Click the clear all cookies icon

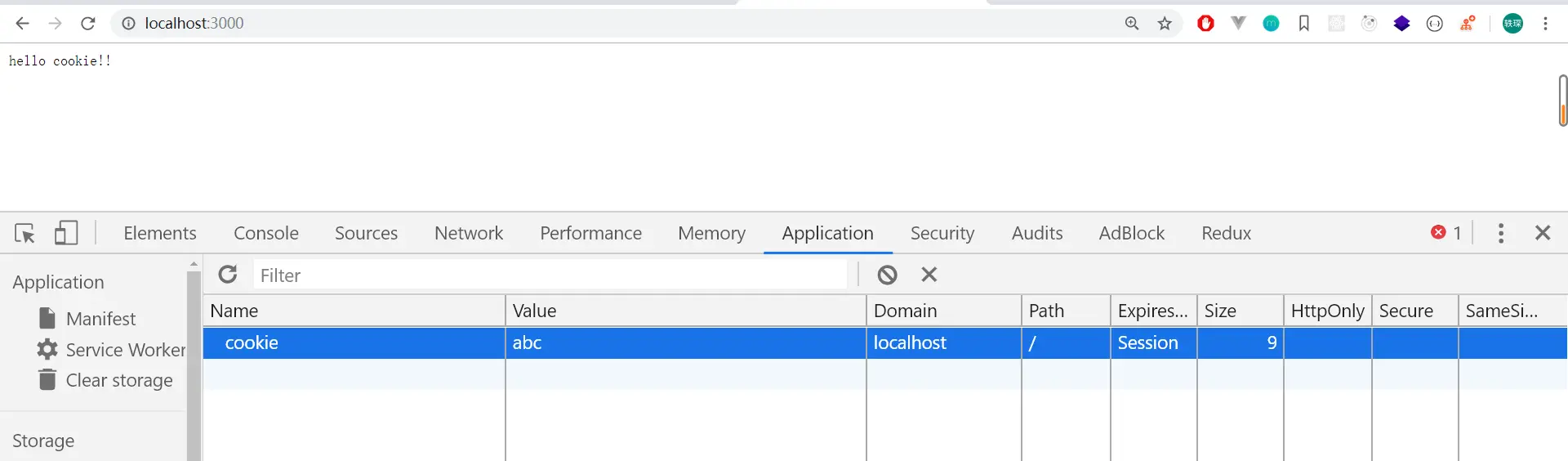[887, 275]
